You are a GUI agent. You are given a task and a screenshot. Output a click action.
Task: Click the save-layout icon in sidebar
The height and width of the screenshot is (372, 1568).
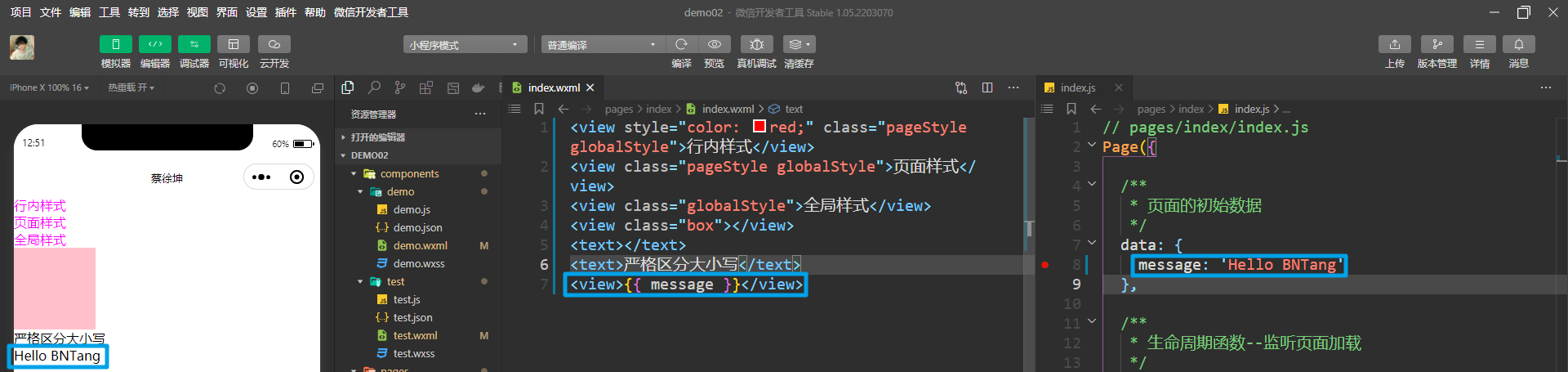(453, 87)
